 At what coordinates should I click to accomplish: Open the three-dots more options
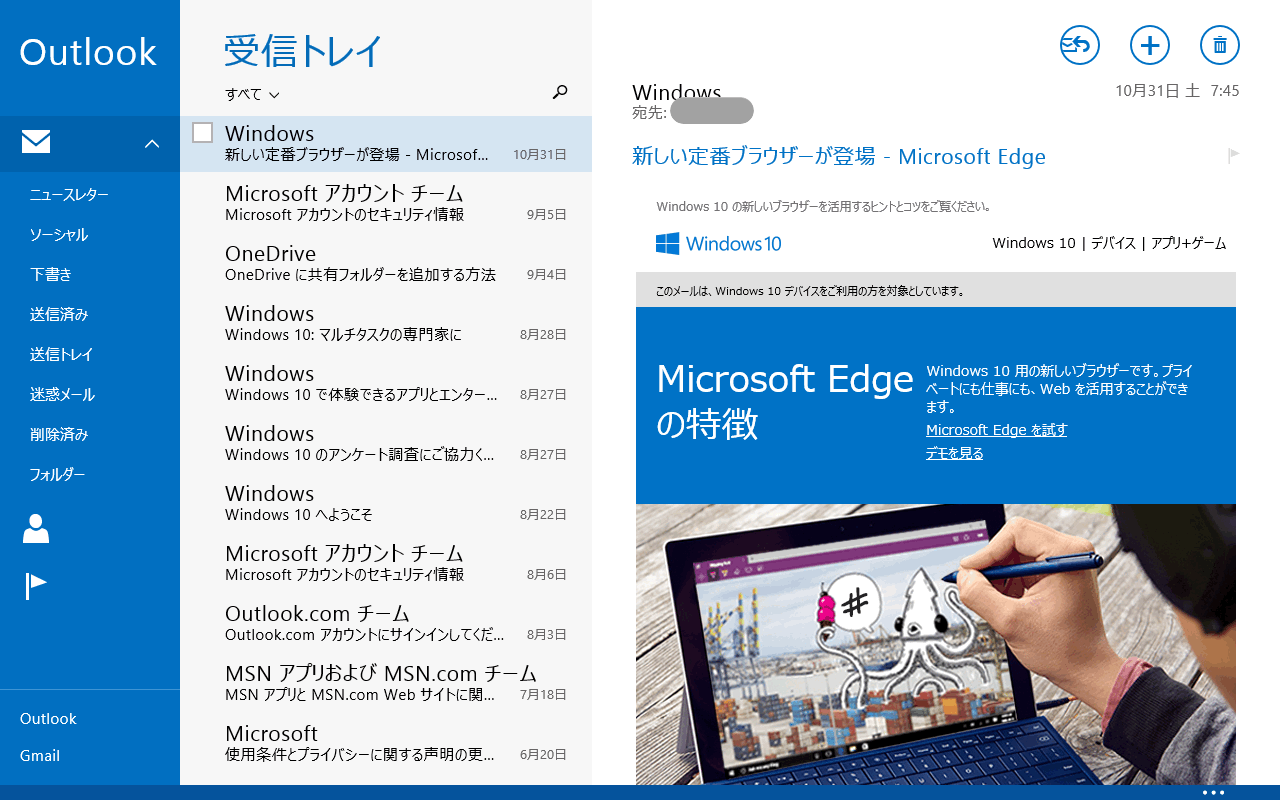tap(1213, 792)
